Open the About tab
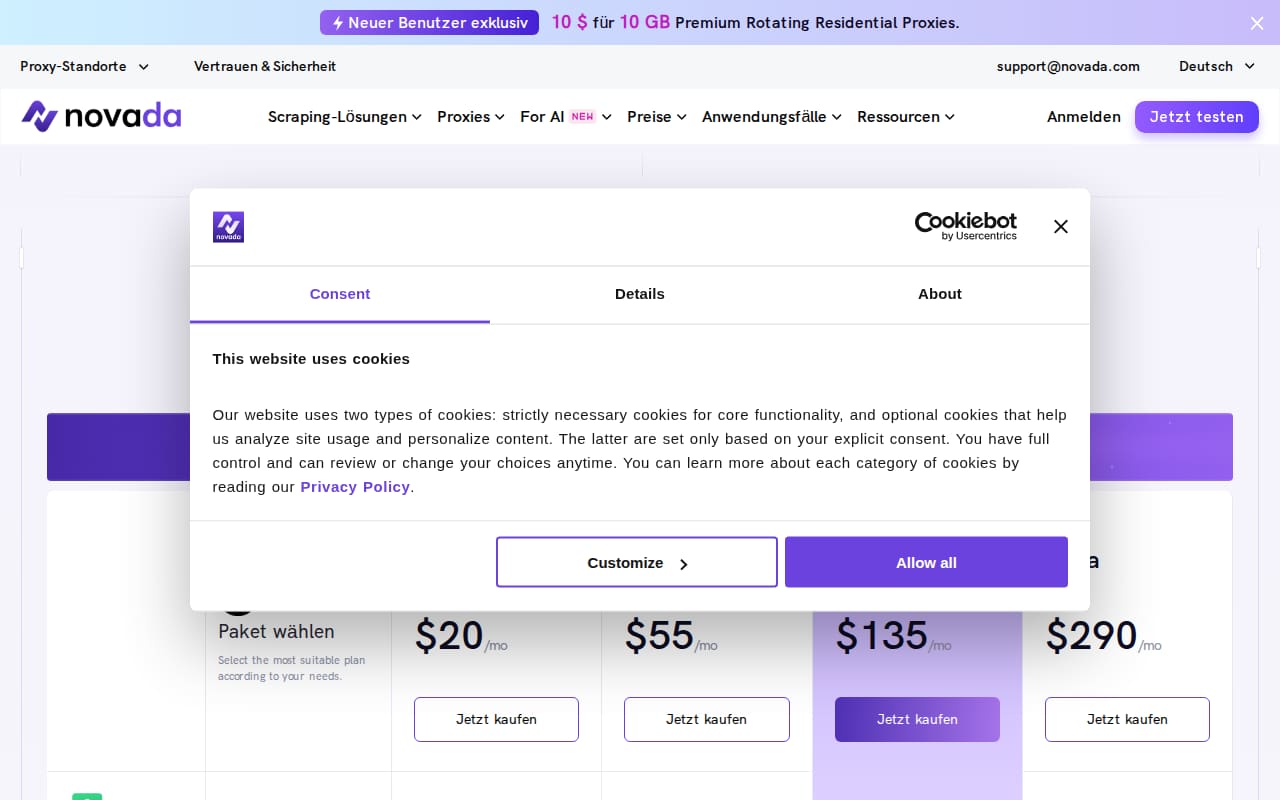This screenshot has height=800, width=1280. (940, 294)
